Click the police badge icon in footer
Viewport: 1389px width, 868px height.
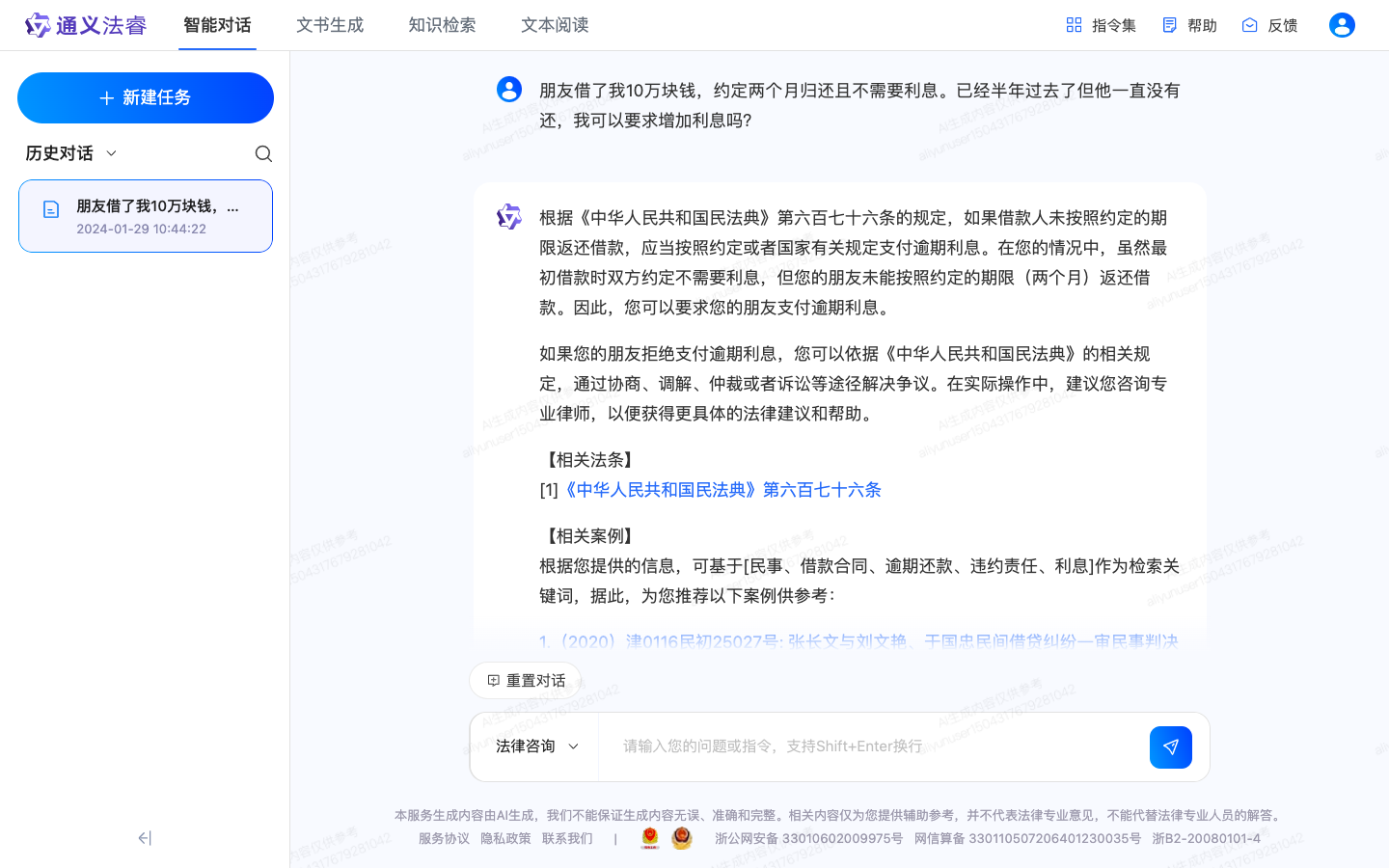[682, 838]
